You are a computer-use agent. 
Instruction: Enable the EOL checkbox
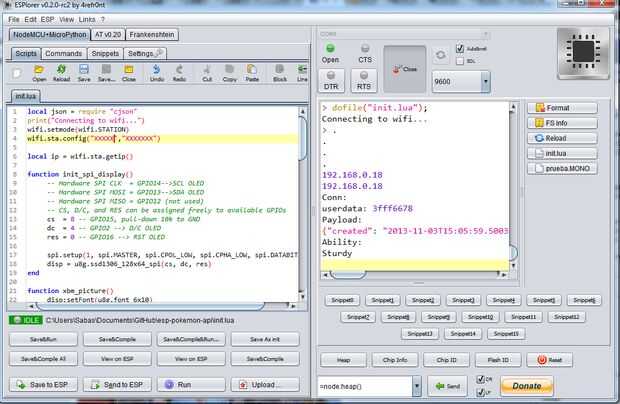(459, 60)
